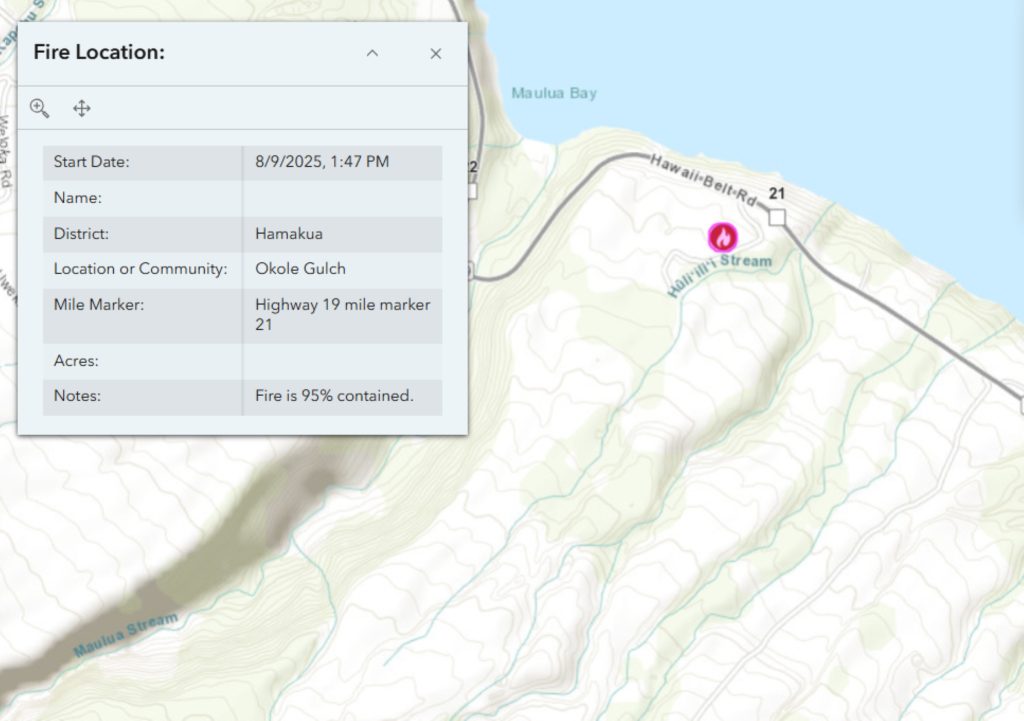1024x721 pixels.
Task: Click the District value Hamakua
Action: pyautogui.click(x=289, y=233)
